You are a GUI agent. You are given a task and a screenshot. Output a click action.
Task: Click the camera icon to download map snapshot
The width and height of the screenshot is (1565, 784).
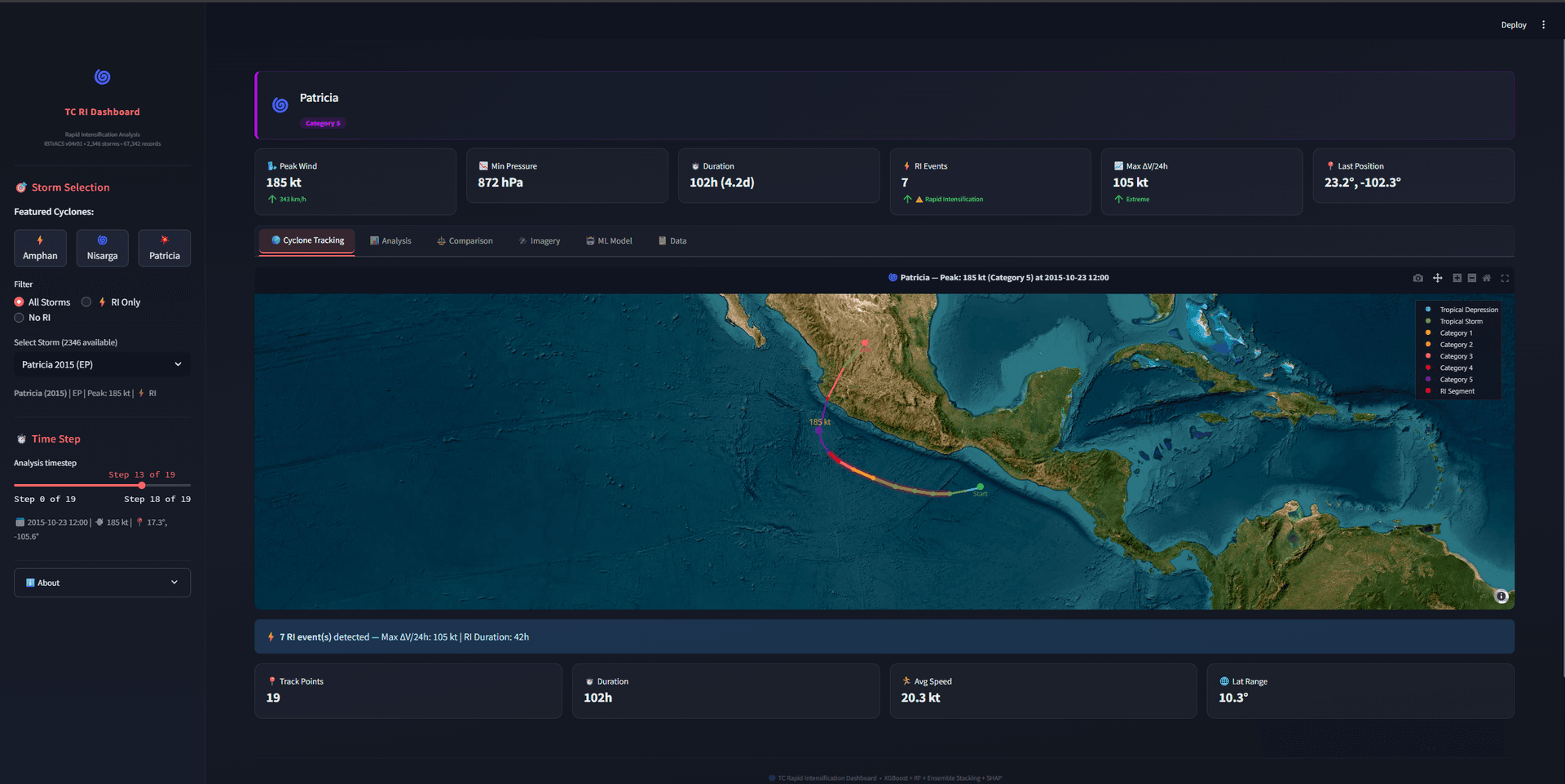pyautogui.click(x=1418, y=278)
